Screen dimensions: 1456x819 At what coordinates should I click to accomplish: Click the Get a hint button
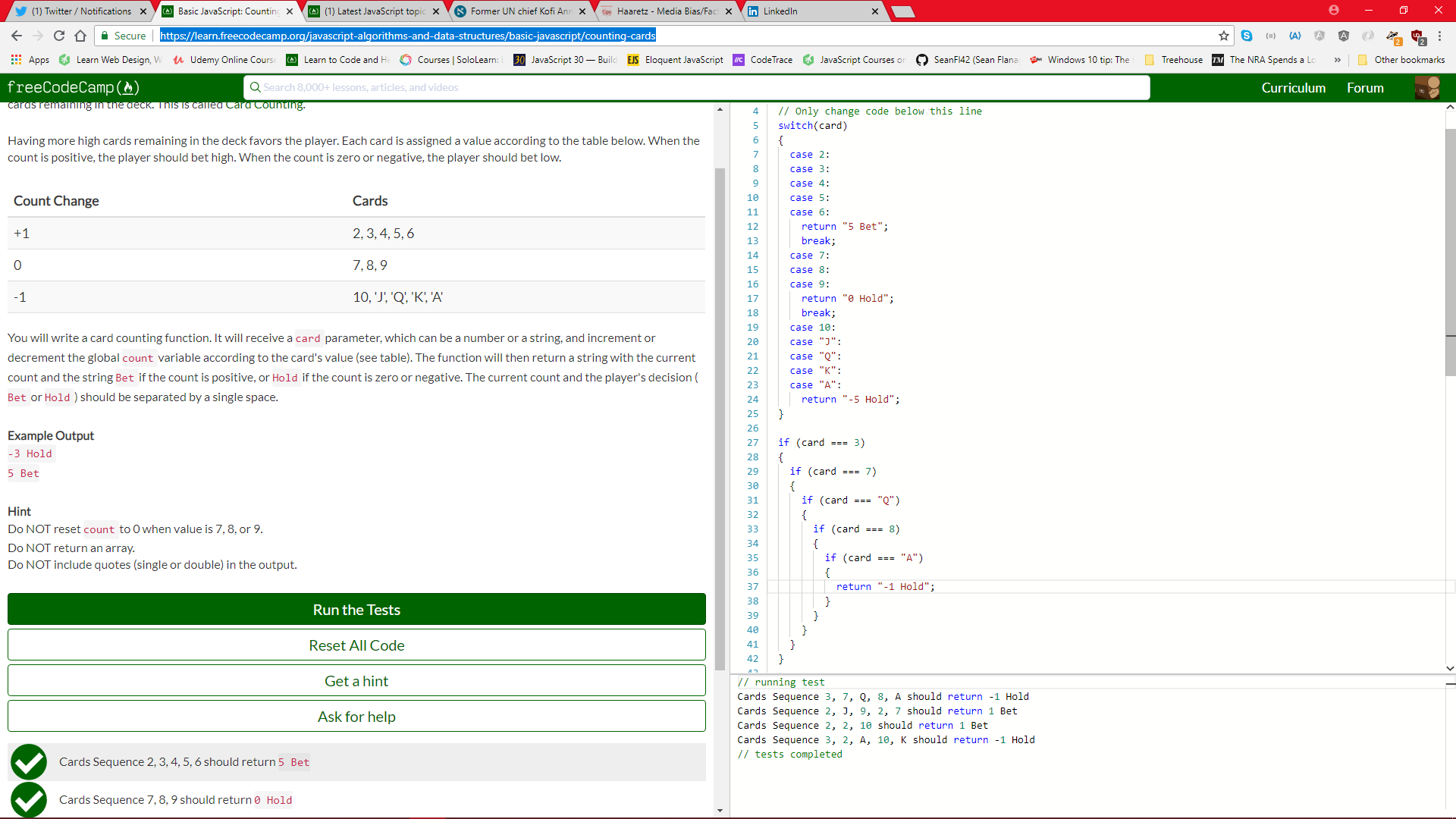[356, 681]
